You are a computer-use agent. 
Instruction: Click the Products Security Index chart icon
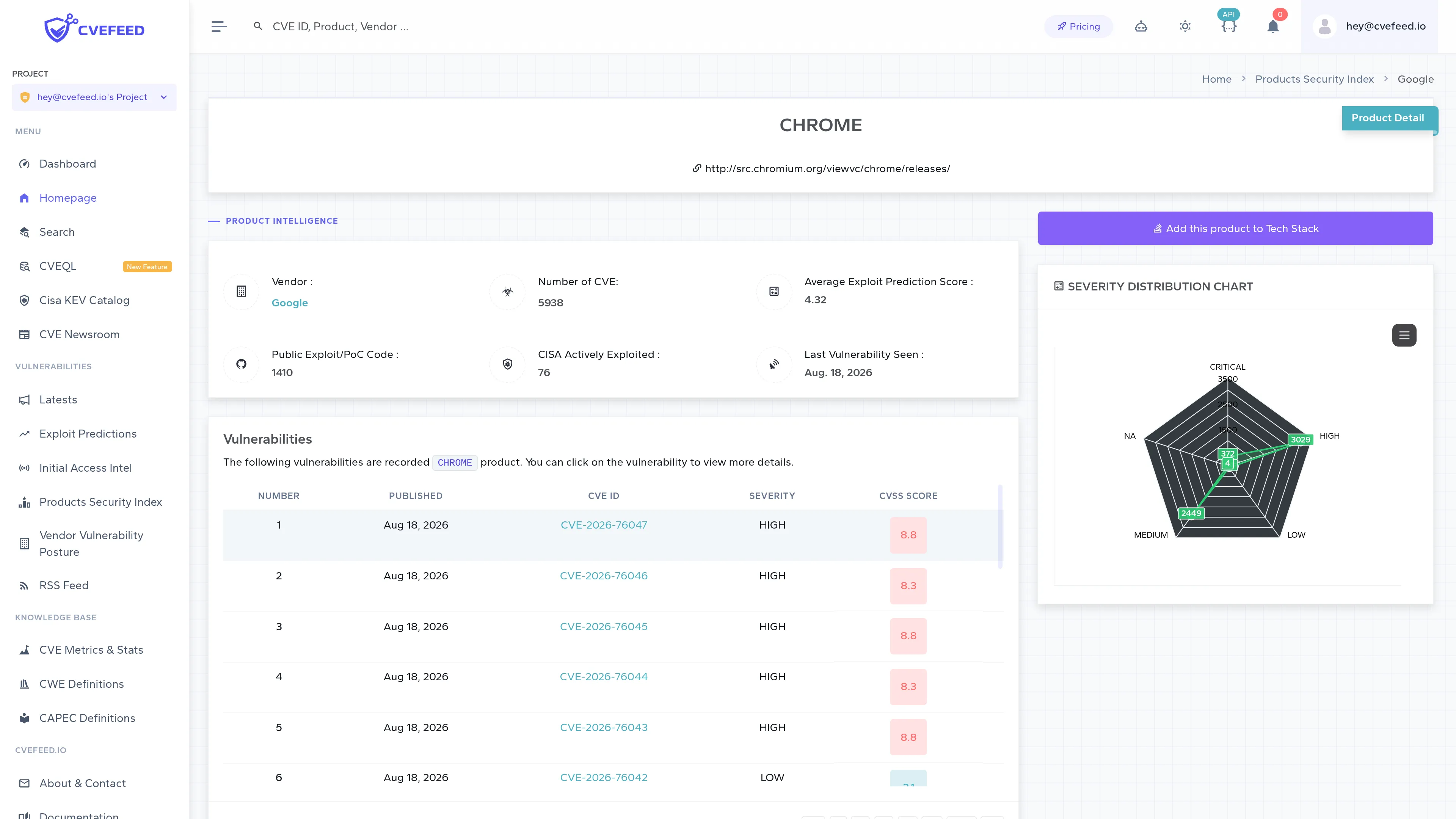24,502
